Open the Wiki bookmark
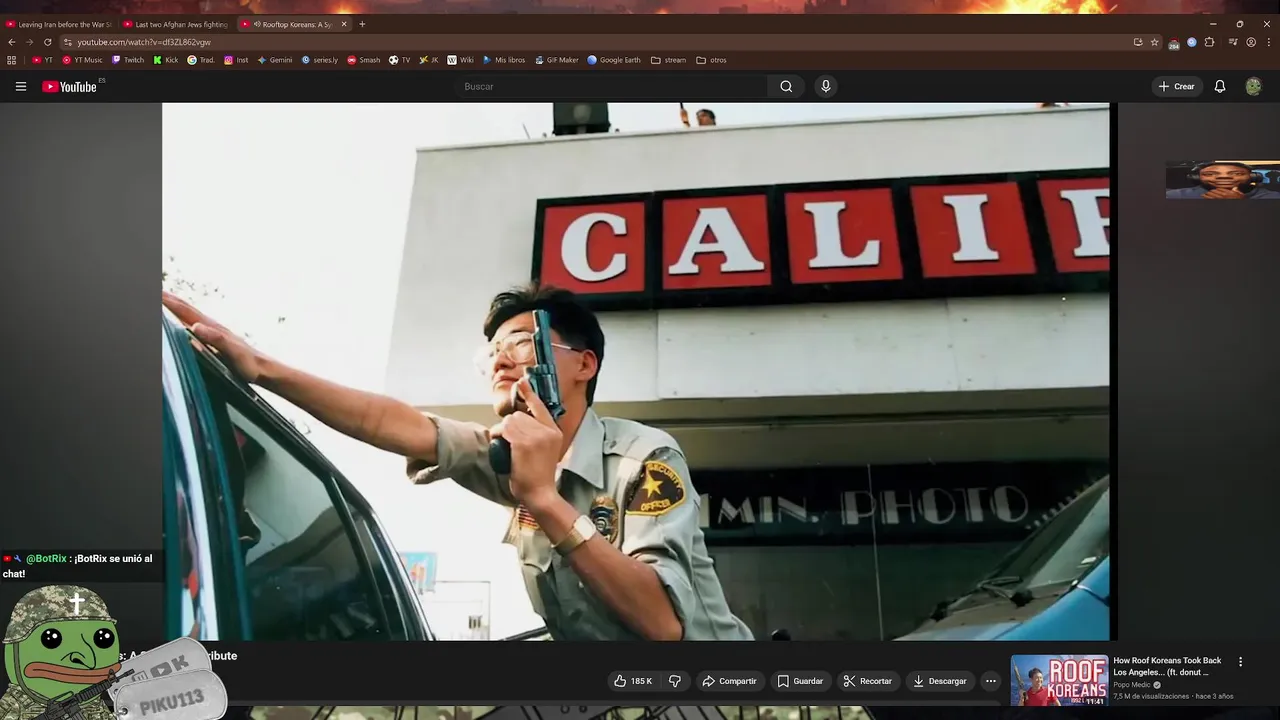Screen dimensions: 1280x720 pos(460,60)
